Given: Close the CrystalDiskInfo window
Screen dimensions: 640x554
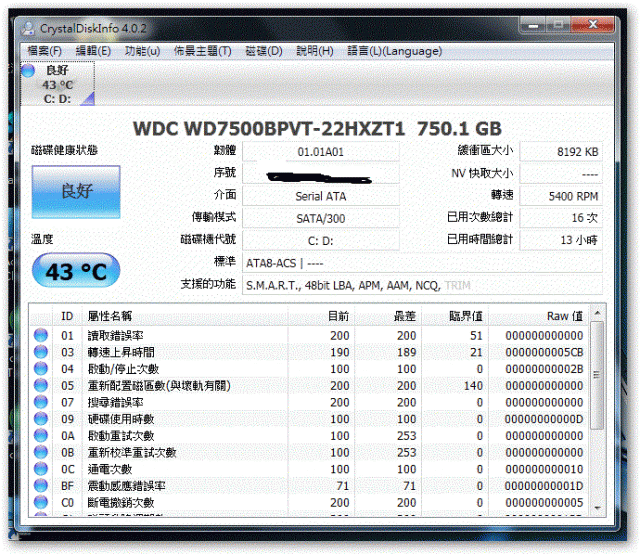Looking at the screenshot, I should 593,25.
